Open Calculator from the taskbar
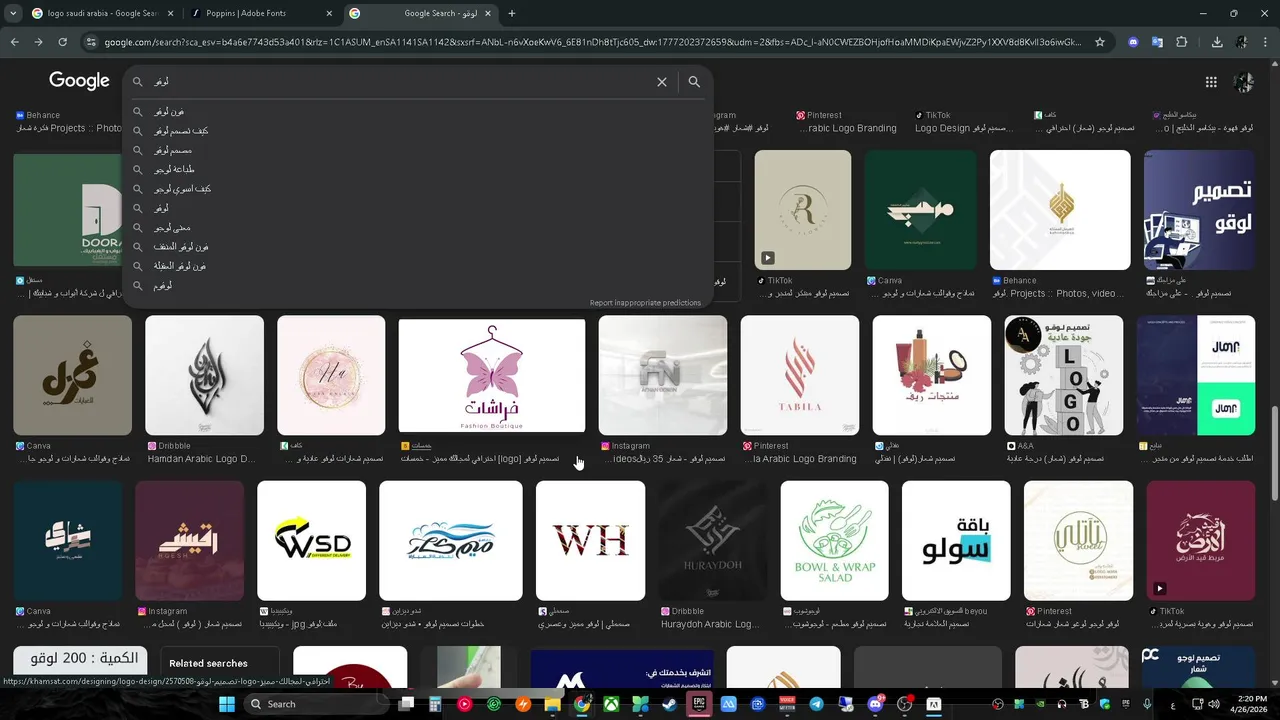This screenshot has height=720, width=1280. click(435, 704)
